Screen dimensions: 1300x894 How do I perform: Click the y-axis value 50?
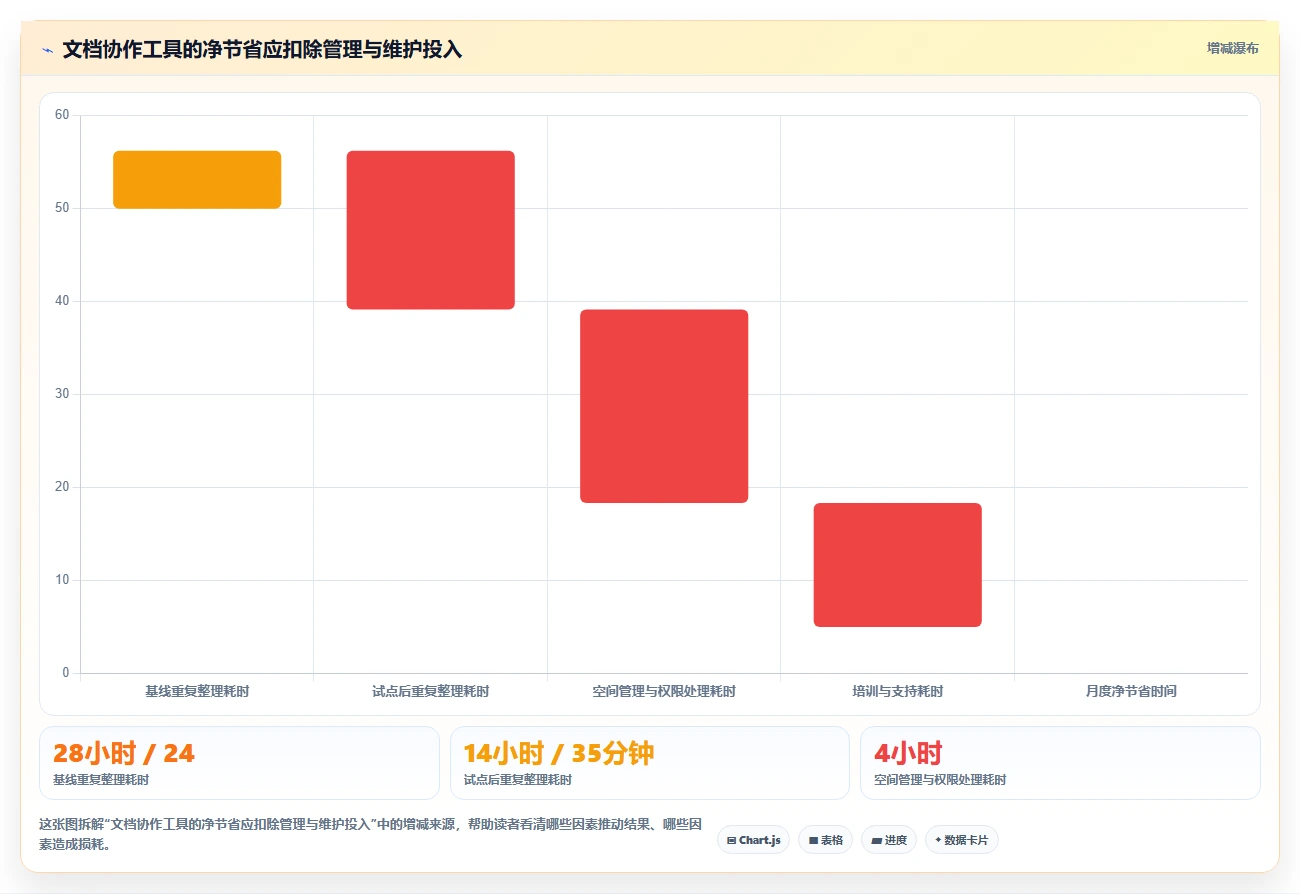coord(62,208)
